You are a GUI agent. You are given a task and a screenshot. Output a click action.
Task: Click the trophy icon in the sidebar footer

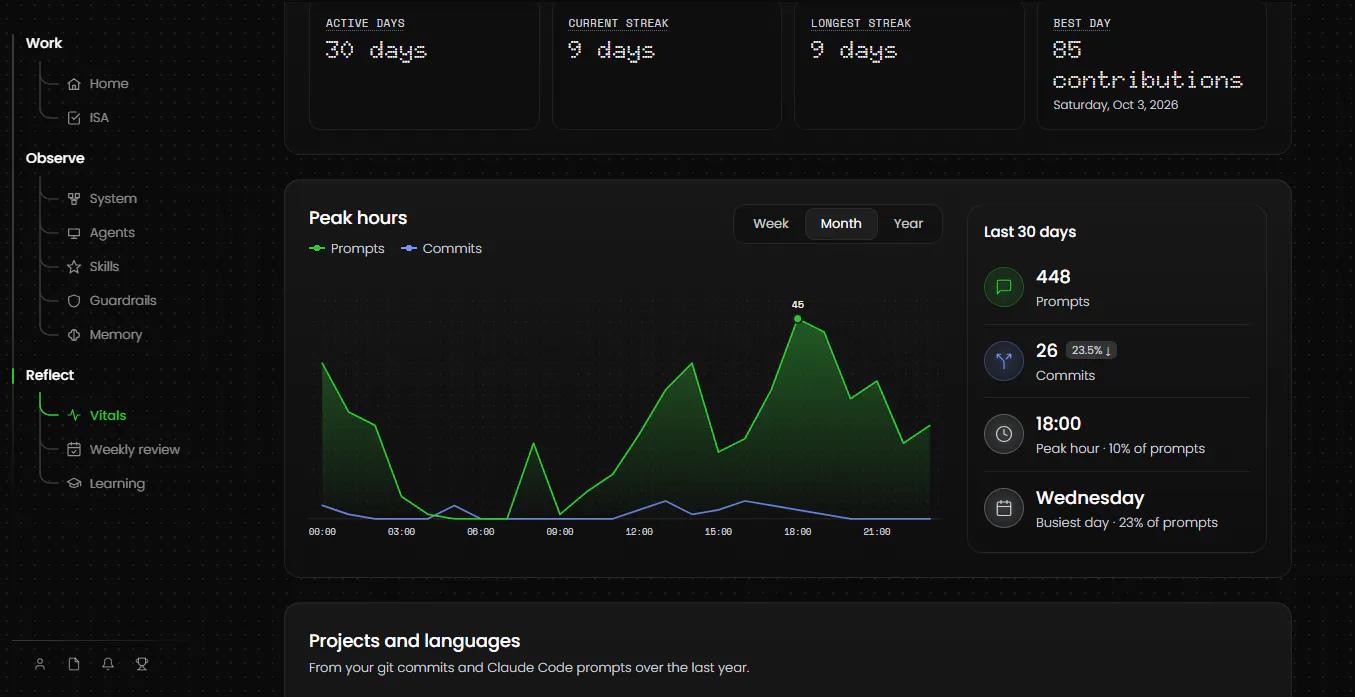pos(142,664)
